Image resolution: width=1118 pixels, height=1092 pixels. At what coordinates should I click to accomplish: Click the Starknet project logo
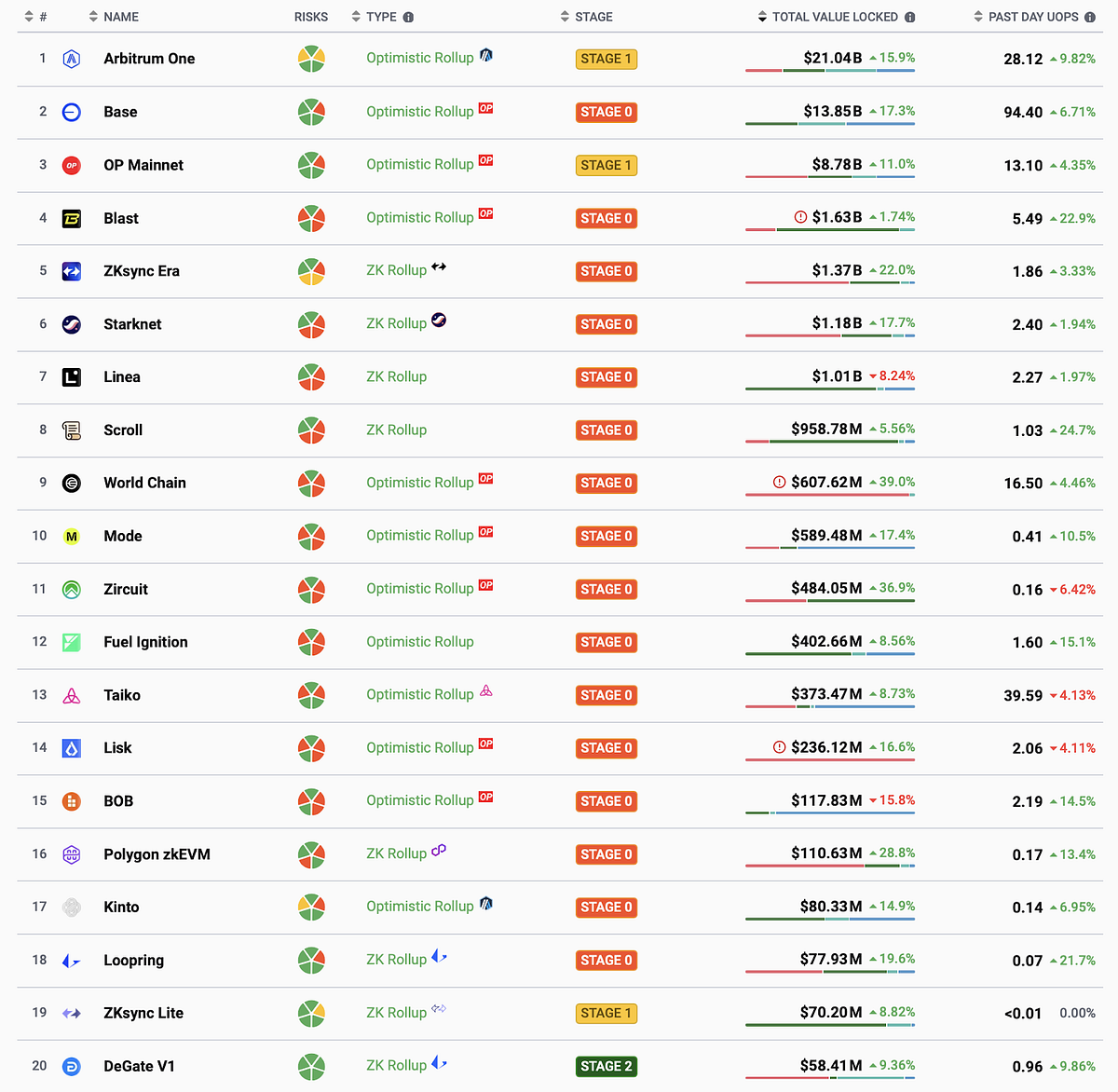(x=72, y=324)
